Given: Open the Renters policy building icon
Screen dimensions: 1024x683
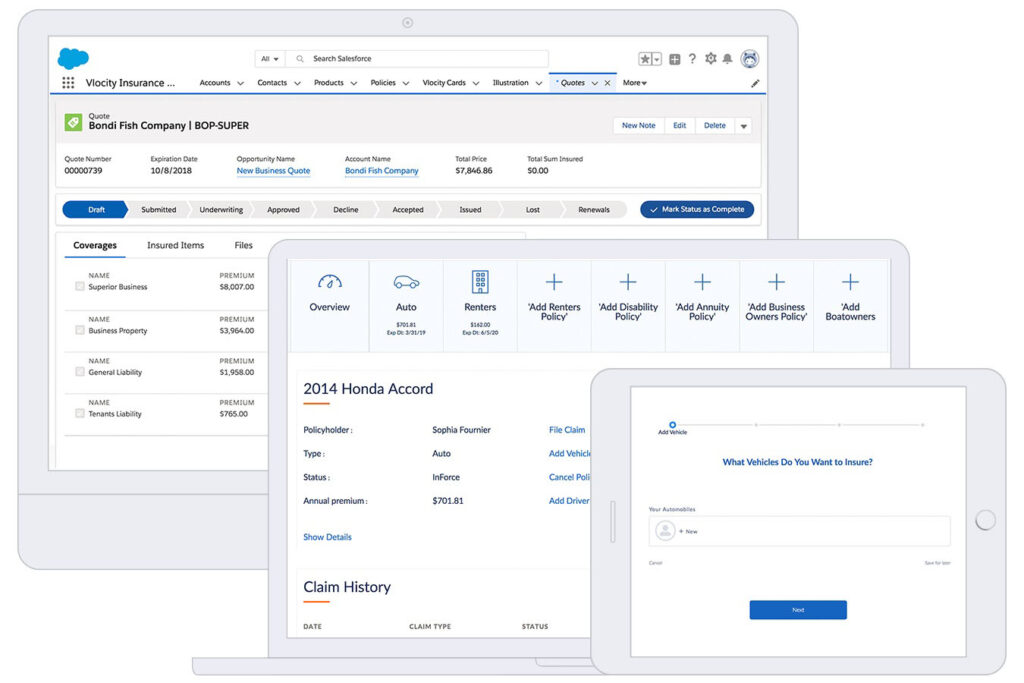Looking at the screenshot, I should point(479,282).
